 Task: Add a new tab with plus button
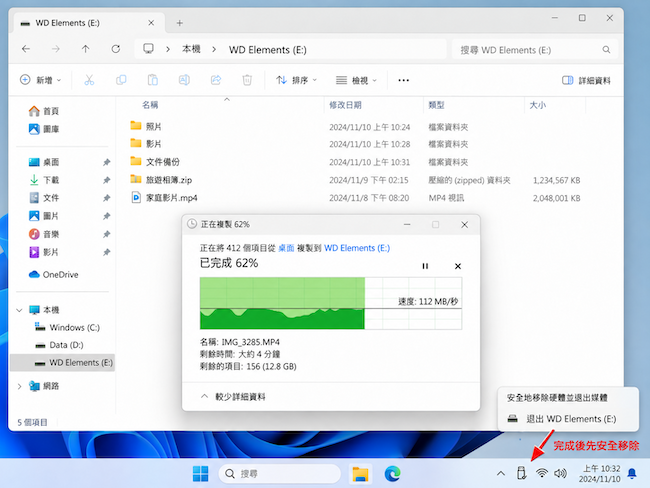point(179,23)
